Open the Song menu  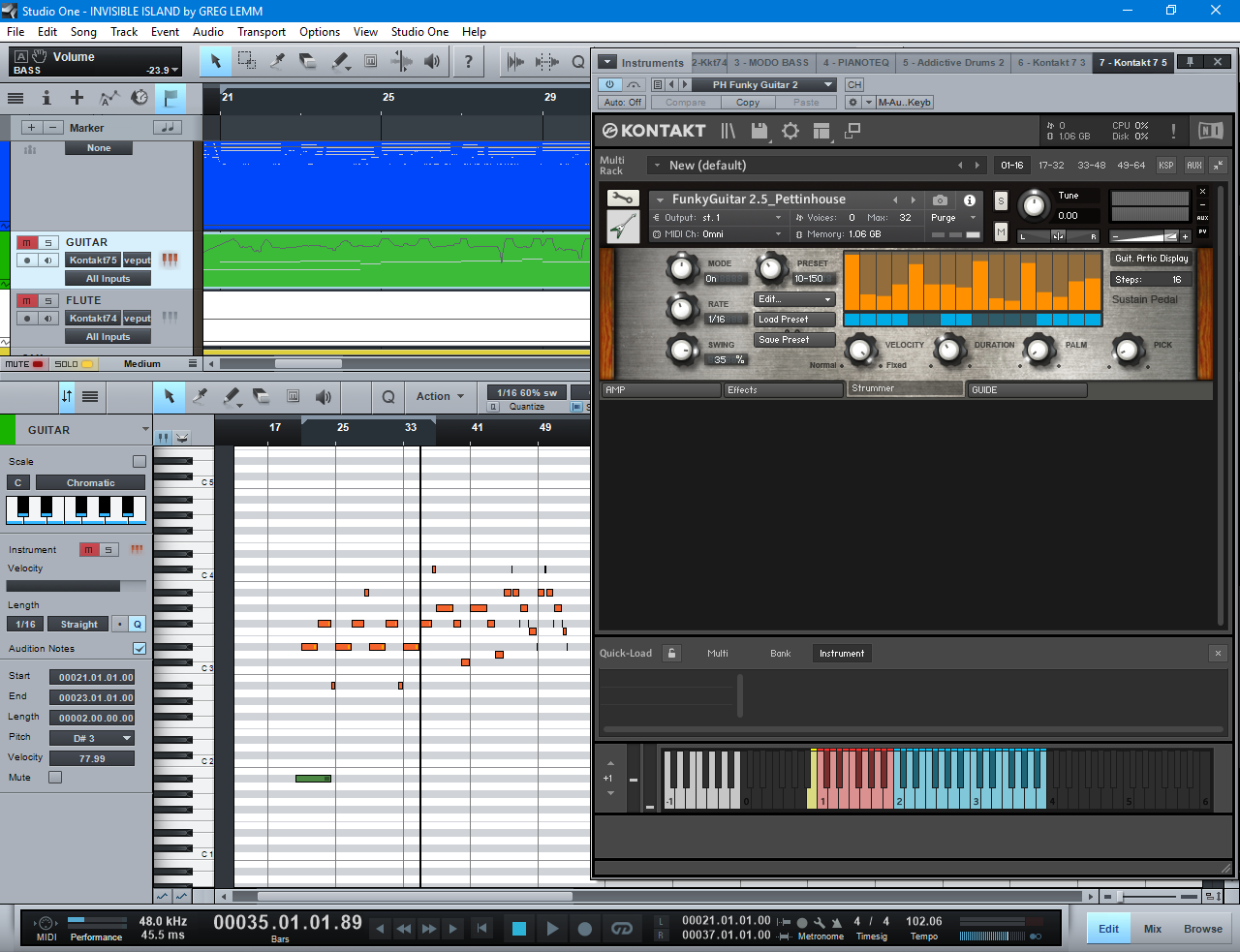[83, 32]
